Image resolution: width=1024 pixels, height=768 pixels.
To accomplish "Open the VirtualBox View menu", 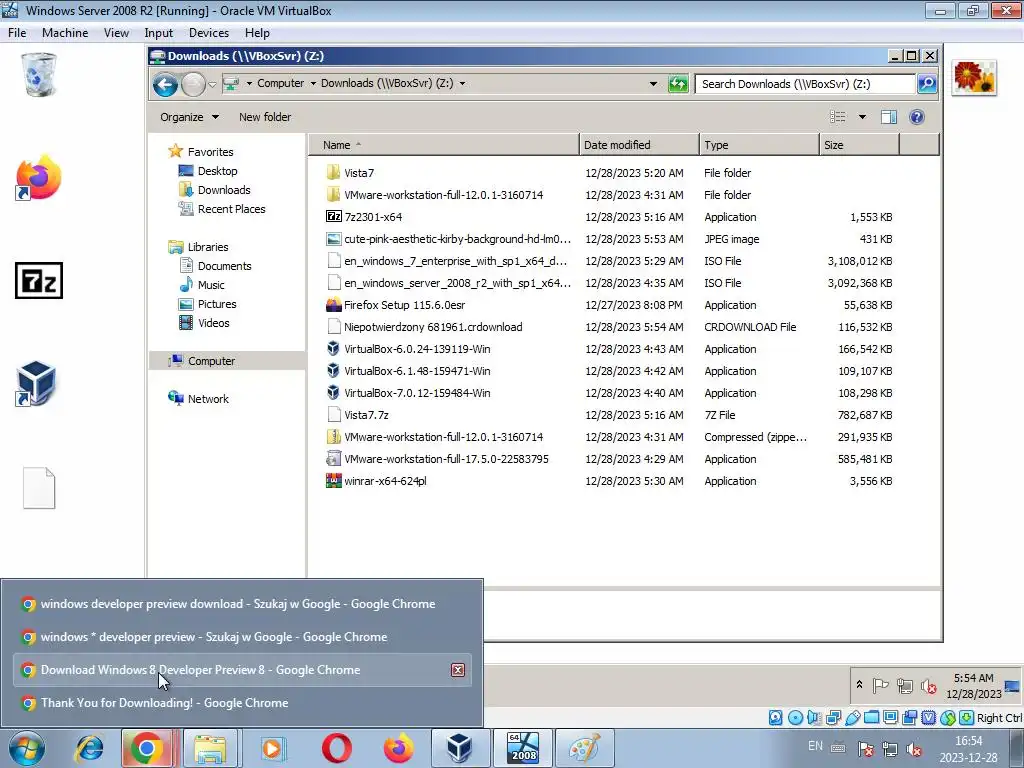I will click(116, 33).
